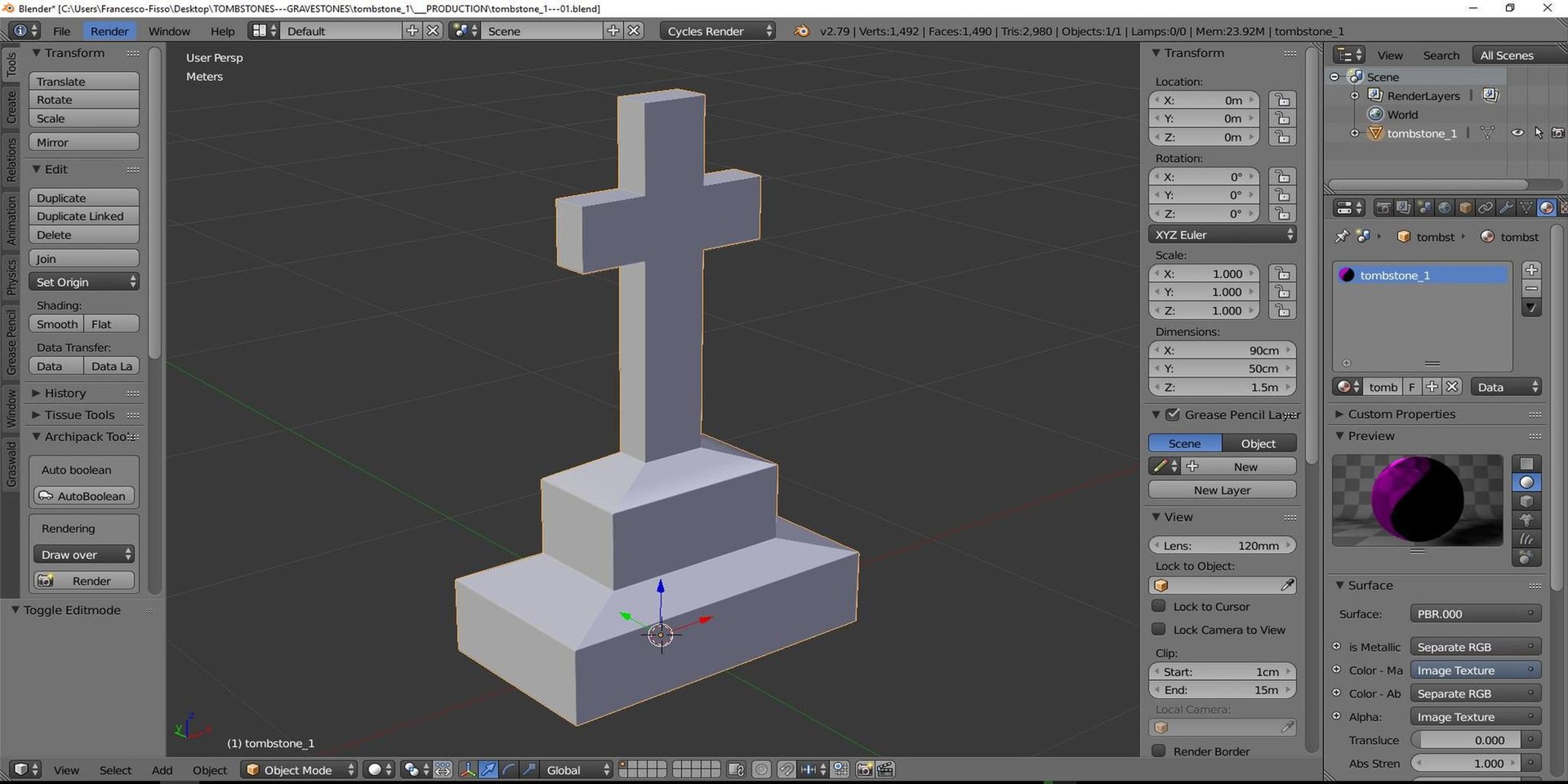The width and height of the screenshot is (1568, 784).
Task: Click the New Layer button
Action: click(1222, 490)
